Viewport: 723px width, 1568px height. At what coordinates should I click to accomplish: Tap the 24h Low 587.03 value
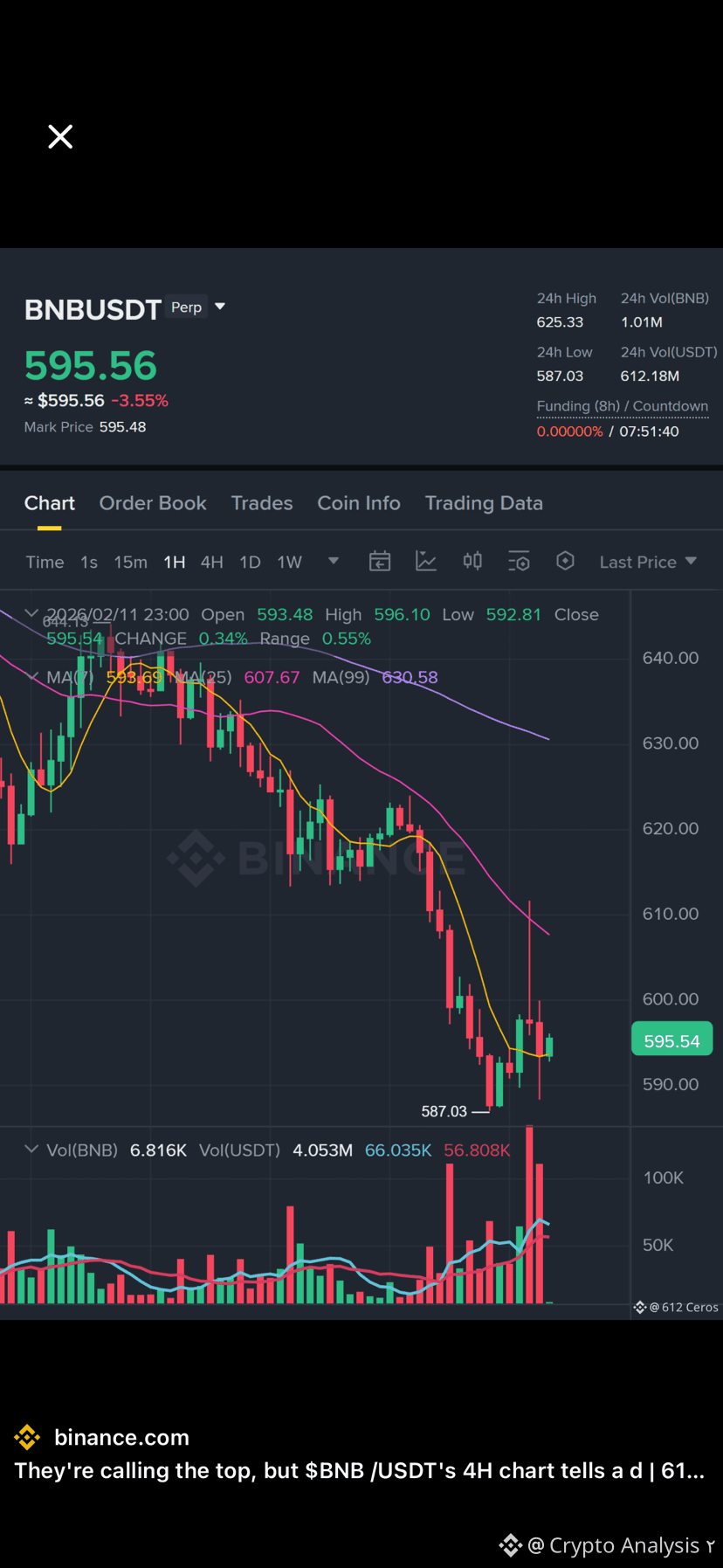point(560,376)
